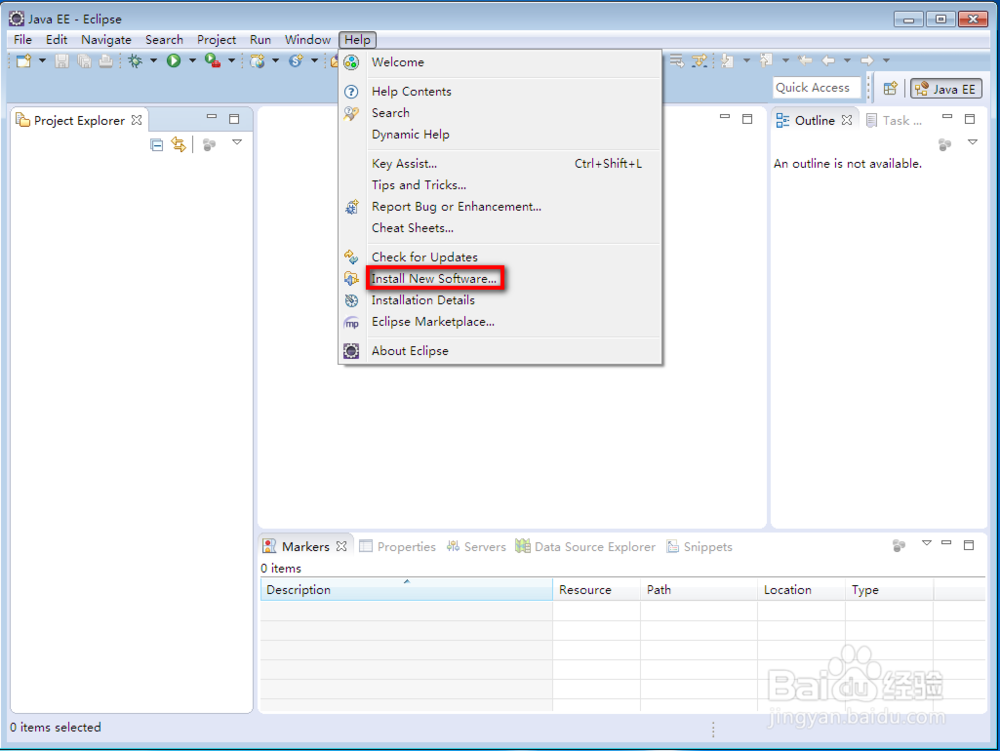Open the Project Explorer view menu triangle
1000x751 pixels.
[x=237, y=142]
